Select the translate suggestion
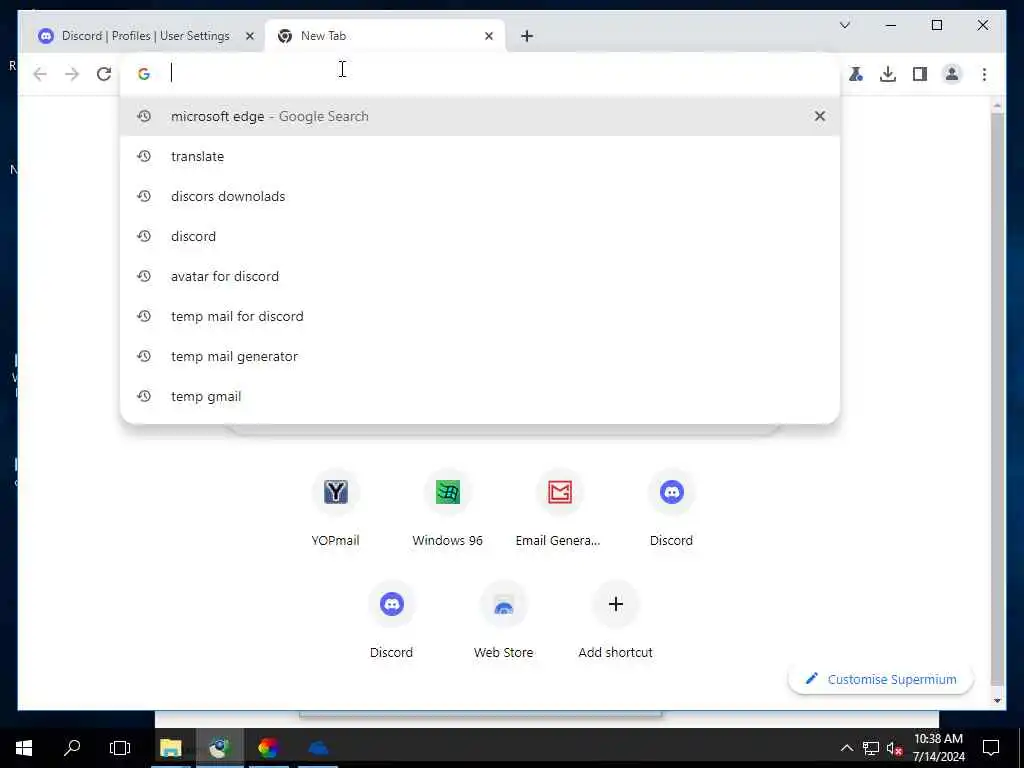Viewport: 1024px width, 768px height. 480,156
